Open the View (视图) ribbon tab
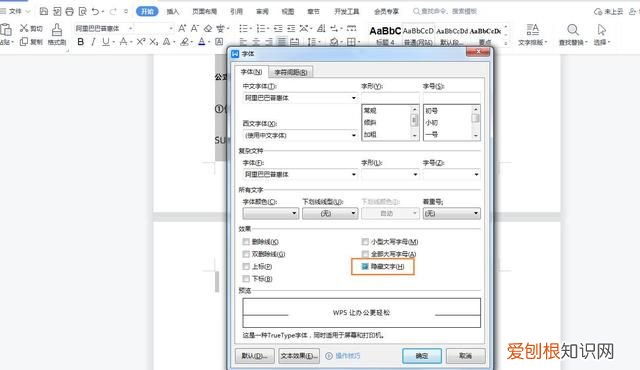Screen dimensions: 640x370 (x=288, y=11)
